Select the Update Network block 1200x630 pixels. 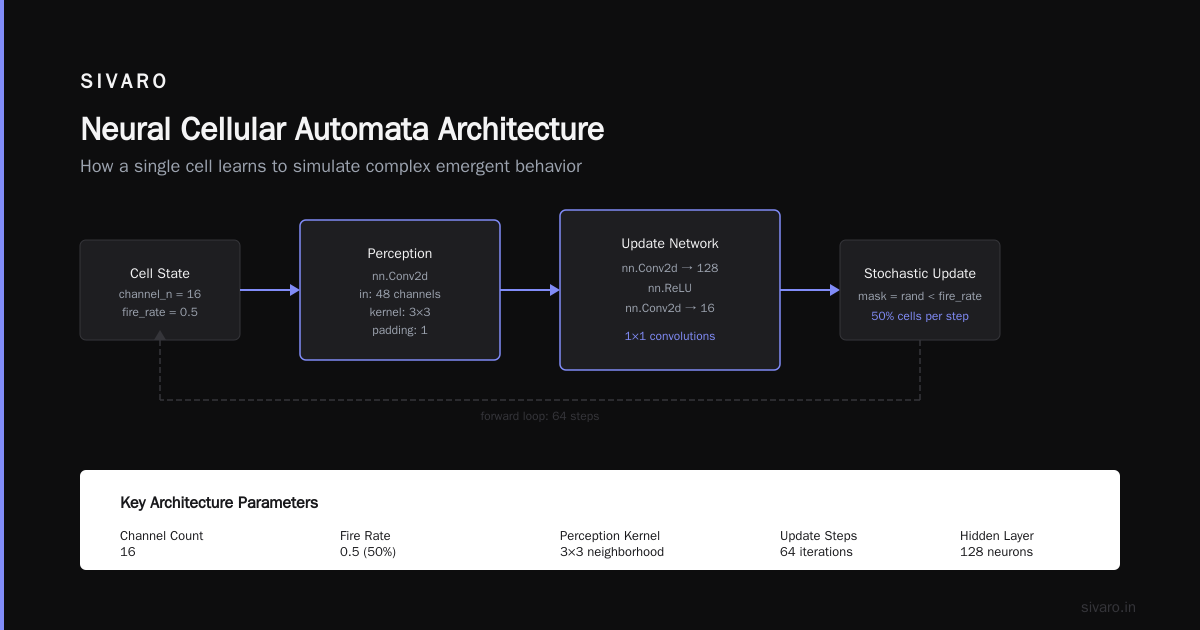click(670, 290)
